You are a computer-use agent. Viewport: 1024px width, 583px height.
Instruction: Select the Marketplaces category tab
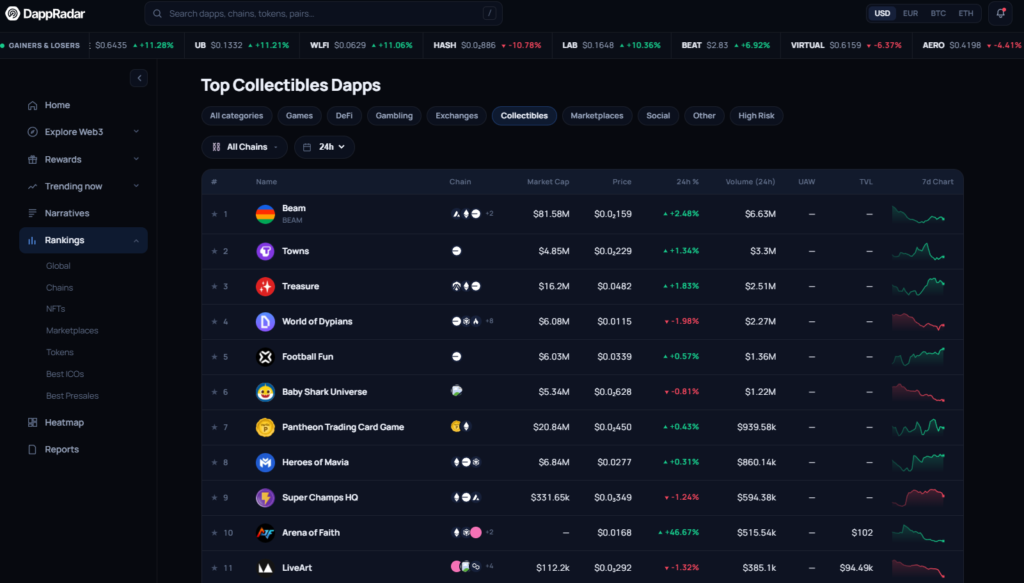point(597,116)
